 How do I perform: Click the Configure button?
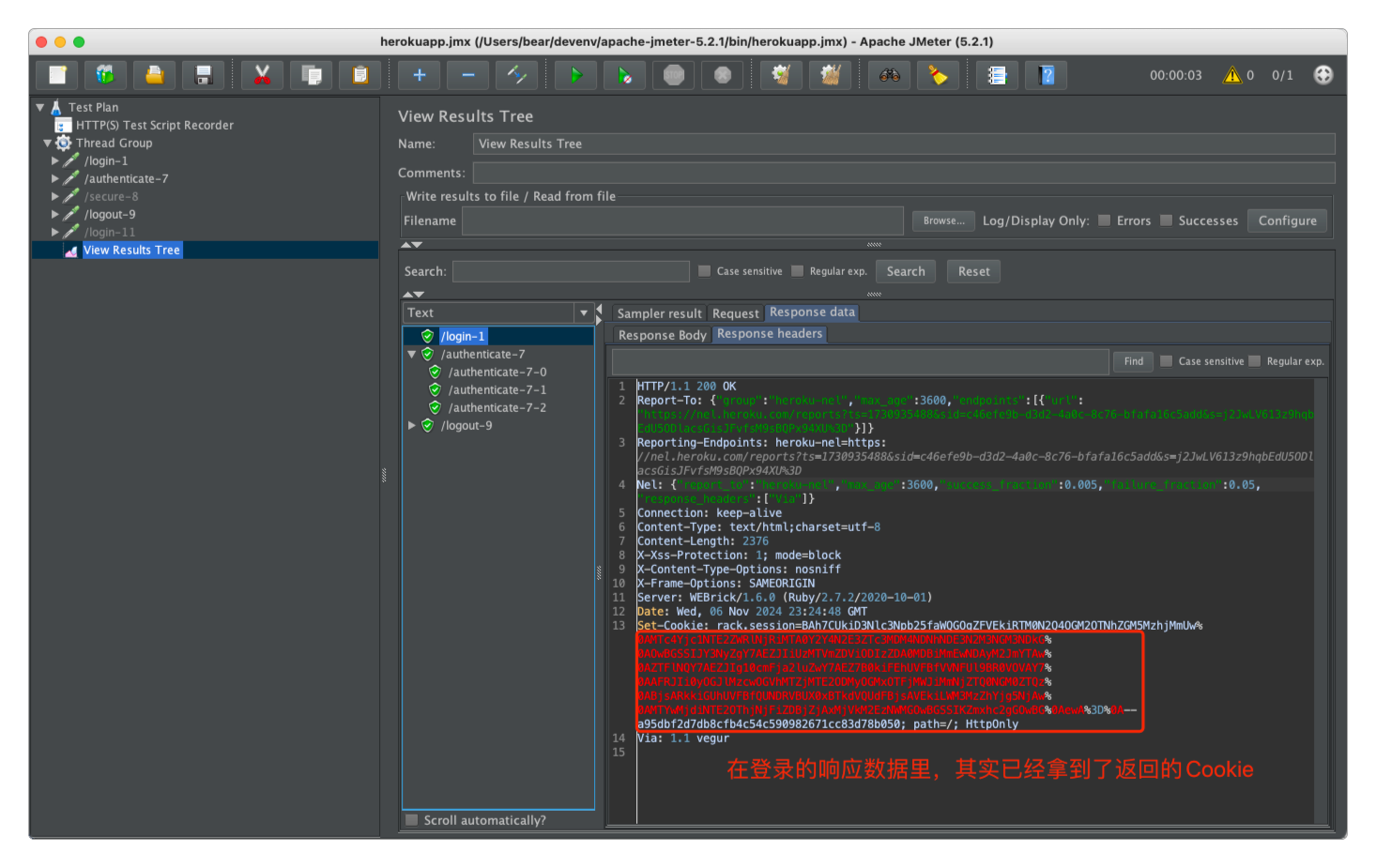[x=1287, y=221]
